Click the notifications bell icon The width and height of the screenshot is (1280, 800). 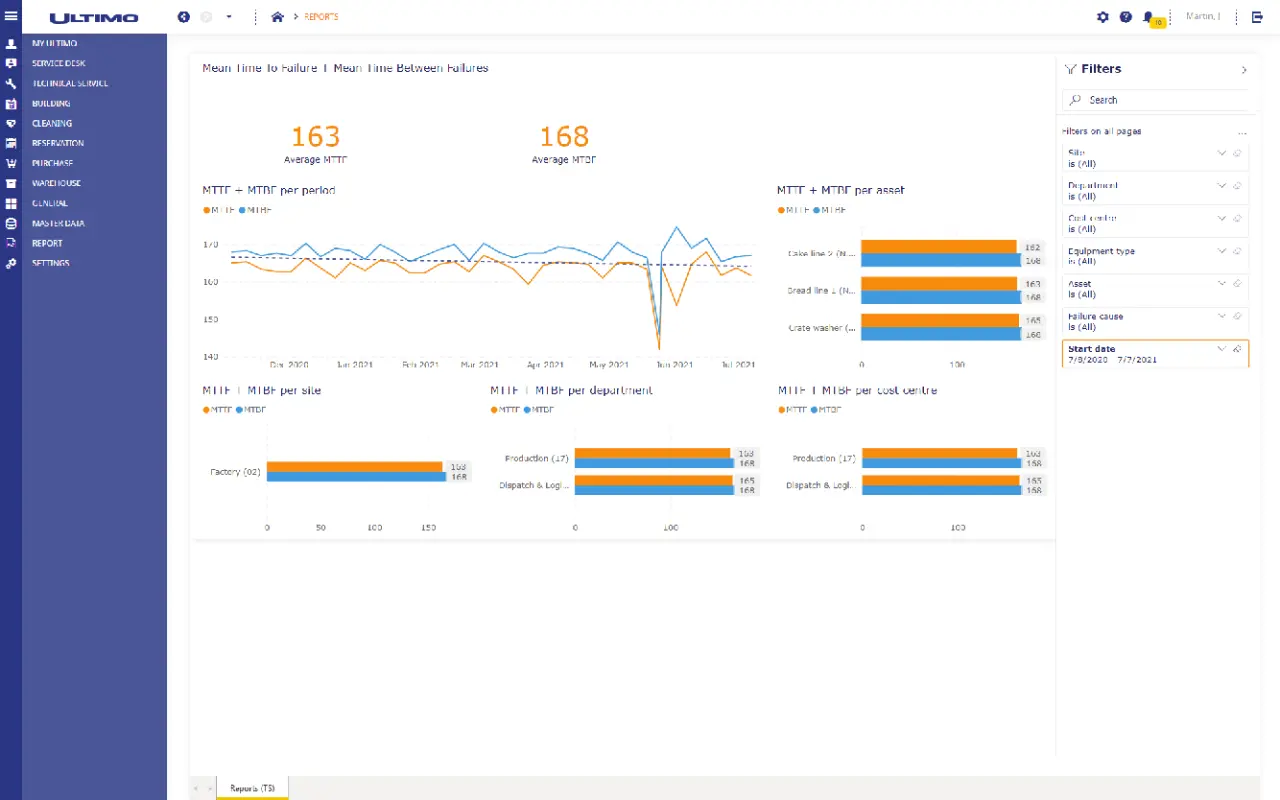pyautogui.click(x=1149, y=17)
